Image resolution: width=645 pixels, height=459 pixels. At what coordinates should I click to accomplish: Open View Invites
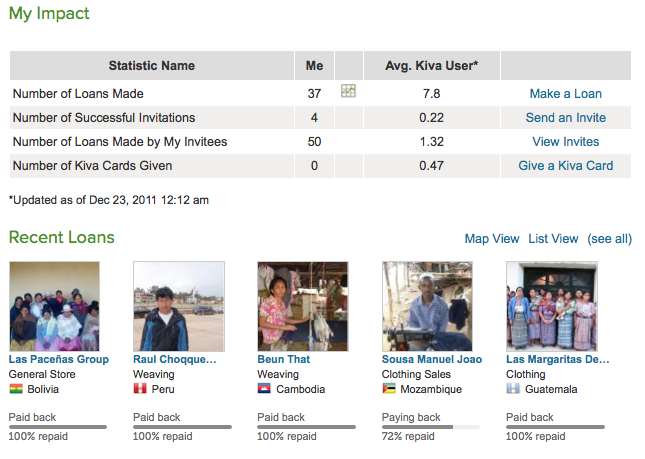pyautogui.click(x=566, y=141)
